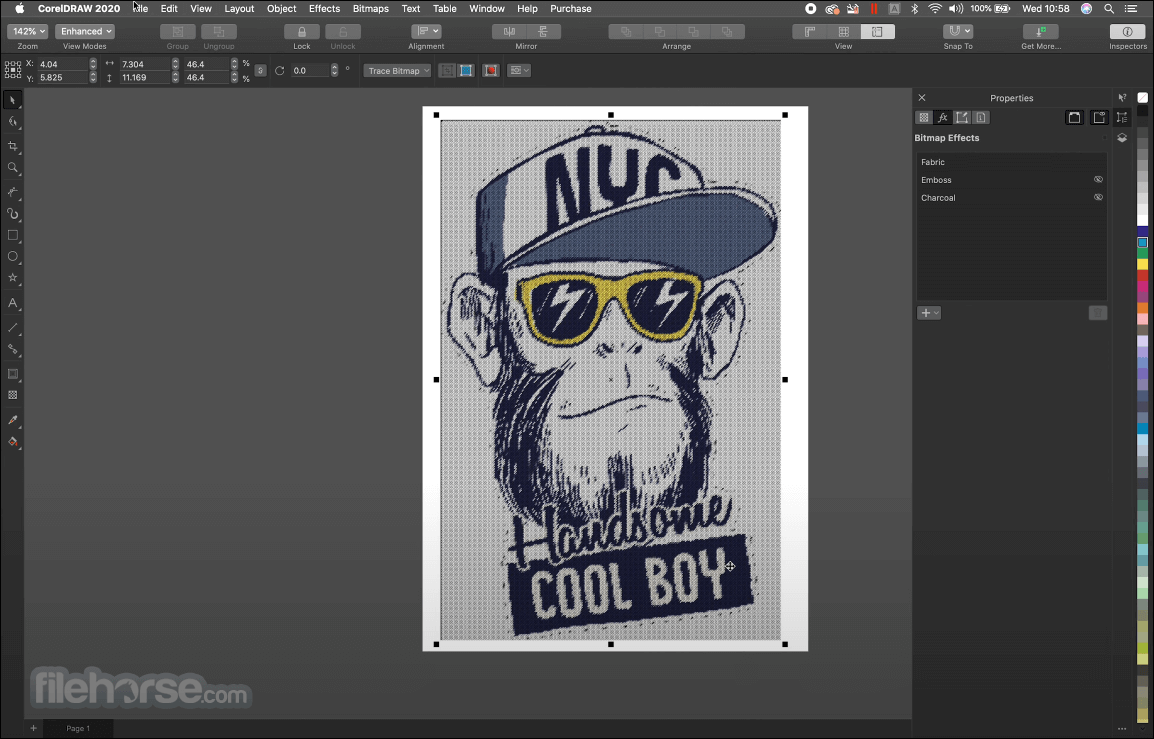
Task: Open the add effect plus dropdown
Action: click(x=929, y=313)
